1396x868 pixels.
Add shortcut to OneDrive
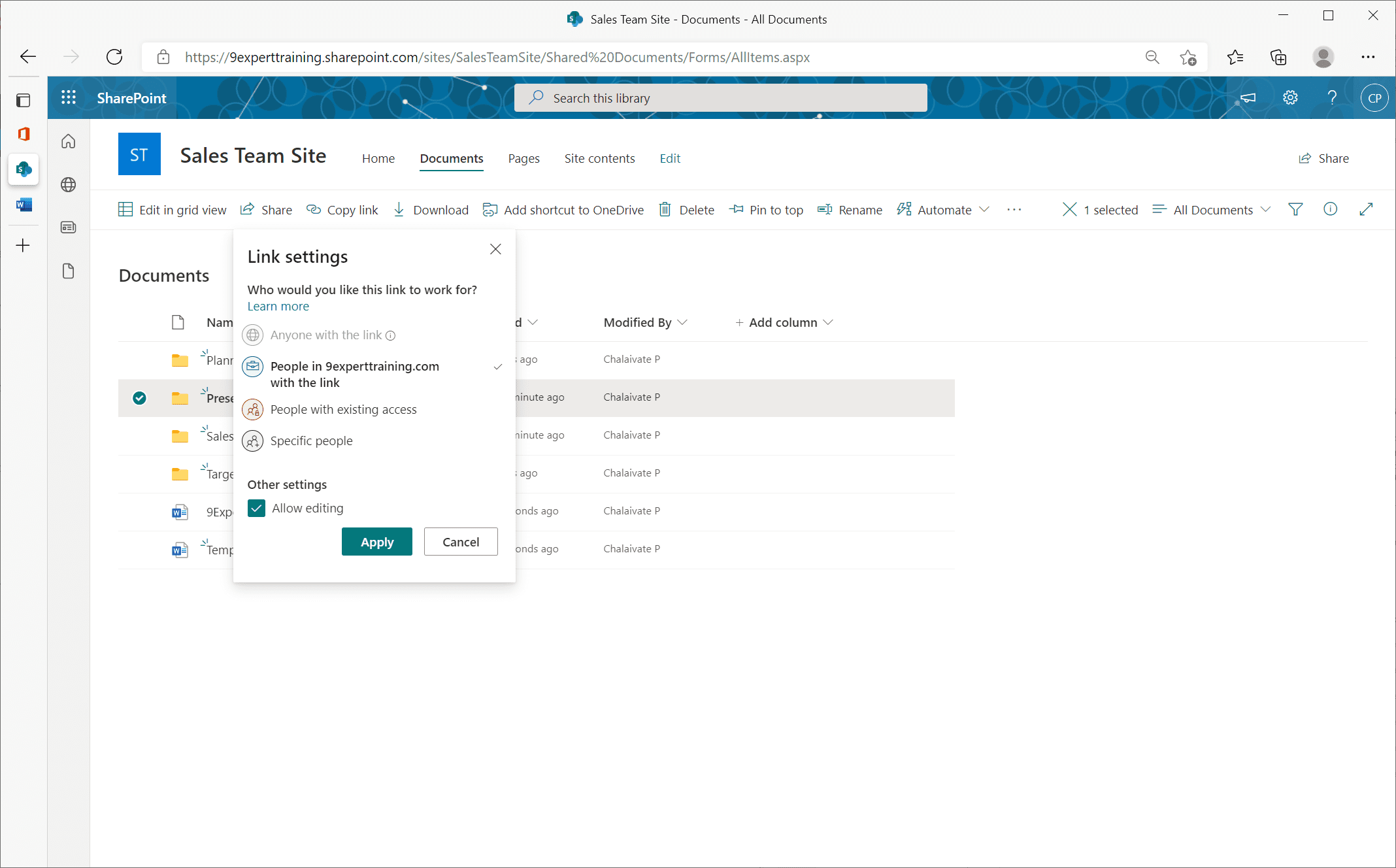click(563, 209)
